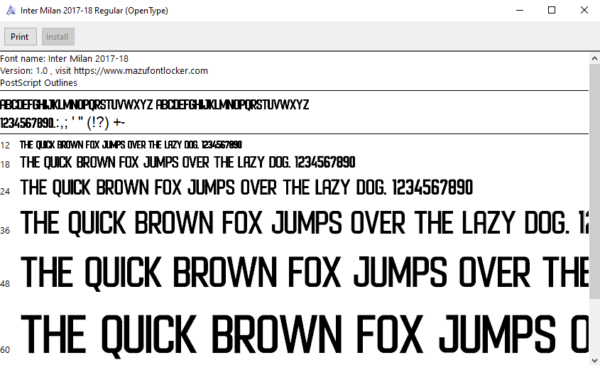
Task: Click the size 24 sample sentence
Action: pos(246,188)
